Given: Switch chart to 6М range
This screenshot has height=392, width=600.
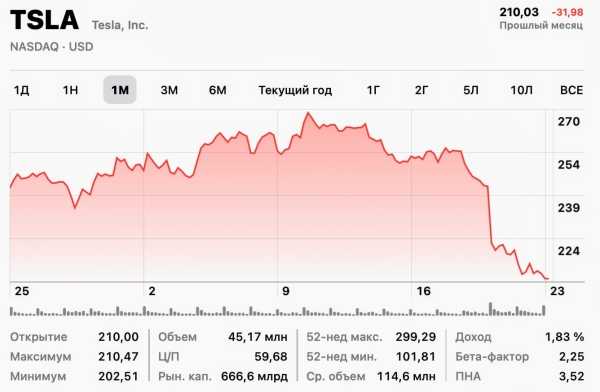Looking at the screenshot, I should (218, 90).
